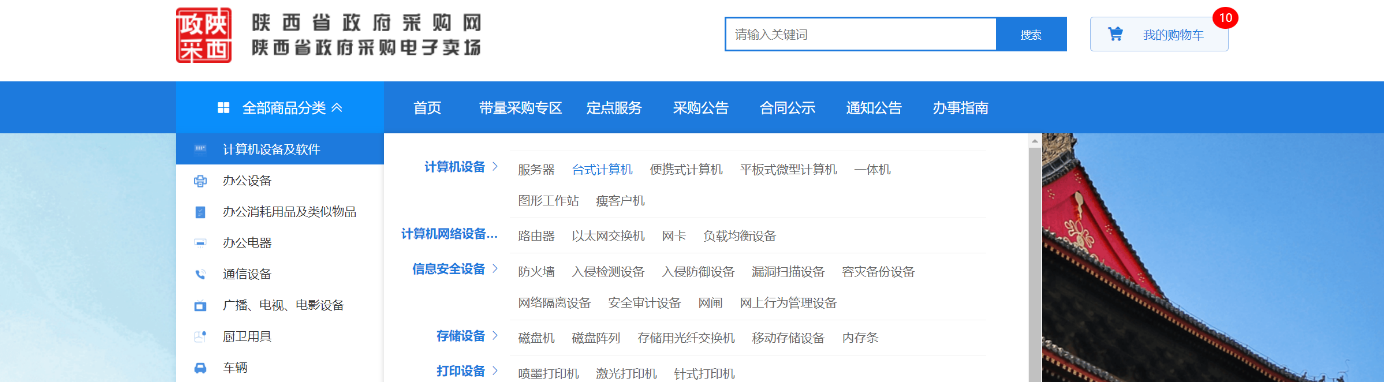The height and width of the screenshot is (382, 1384).
Task: Open the 瘦客户机 link
Action: 620,200
